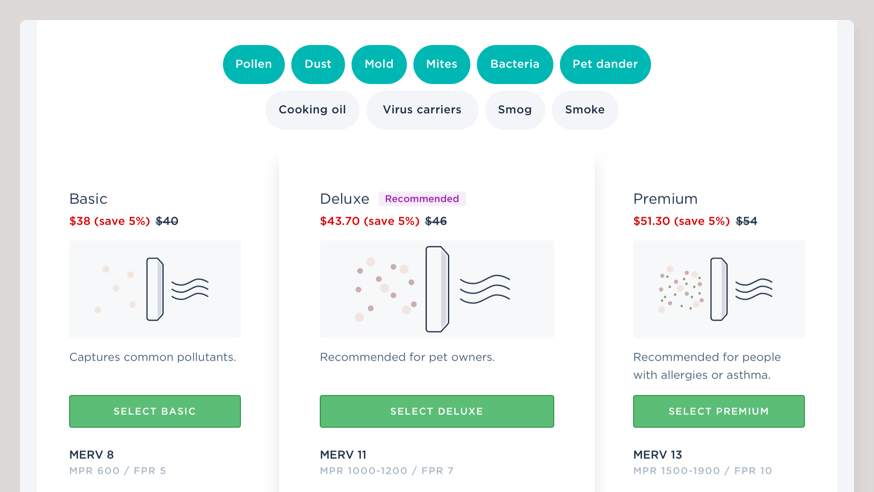Click the Premium filter illustration
The image size is (874, 492).
(x=719, y=289)
